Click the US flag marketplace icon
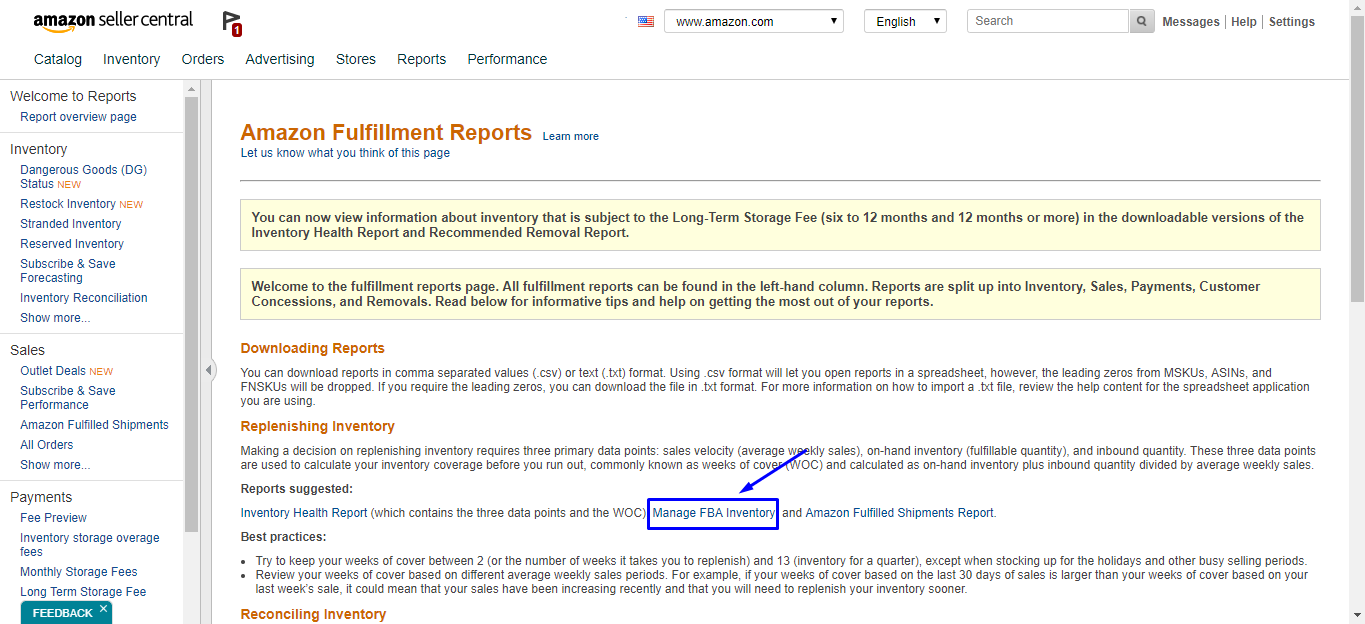1365x624 pixels. pyautogui.click(x=646, y=21)
